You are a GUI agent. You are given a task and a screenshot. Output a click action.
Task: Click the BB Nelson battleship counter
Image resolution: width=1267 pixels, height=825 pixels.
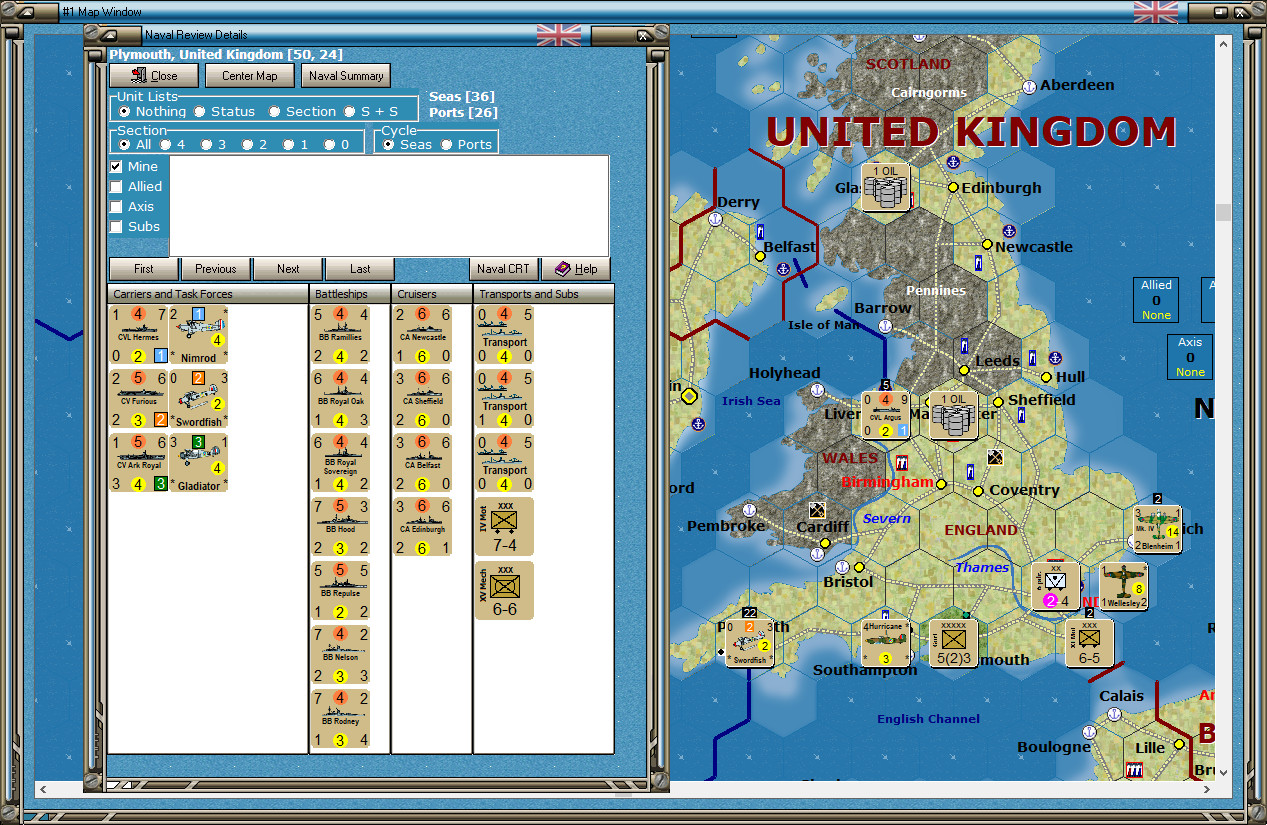pos(340,654)
